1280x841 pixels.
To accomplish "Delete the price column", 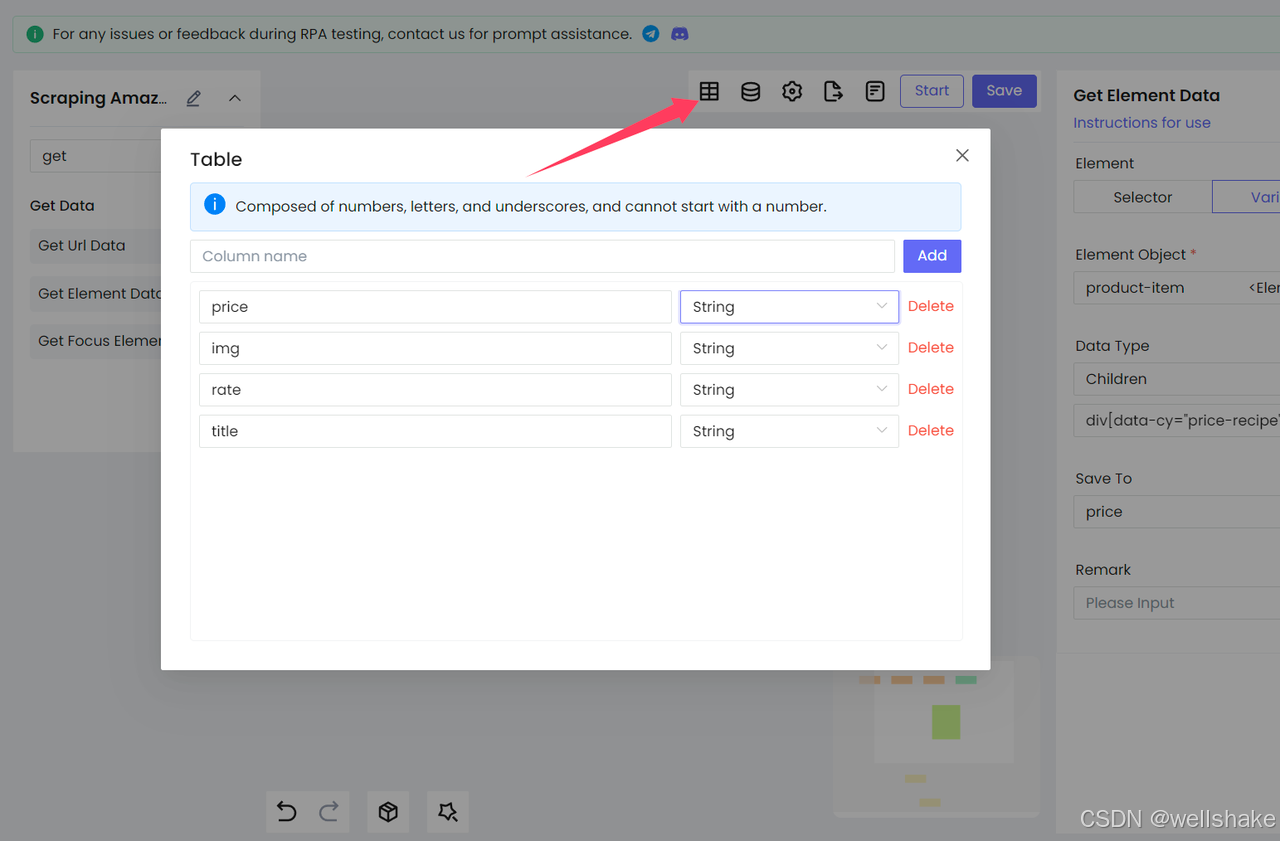I will (931, 307).
